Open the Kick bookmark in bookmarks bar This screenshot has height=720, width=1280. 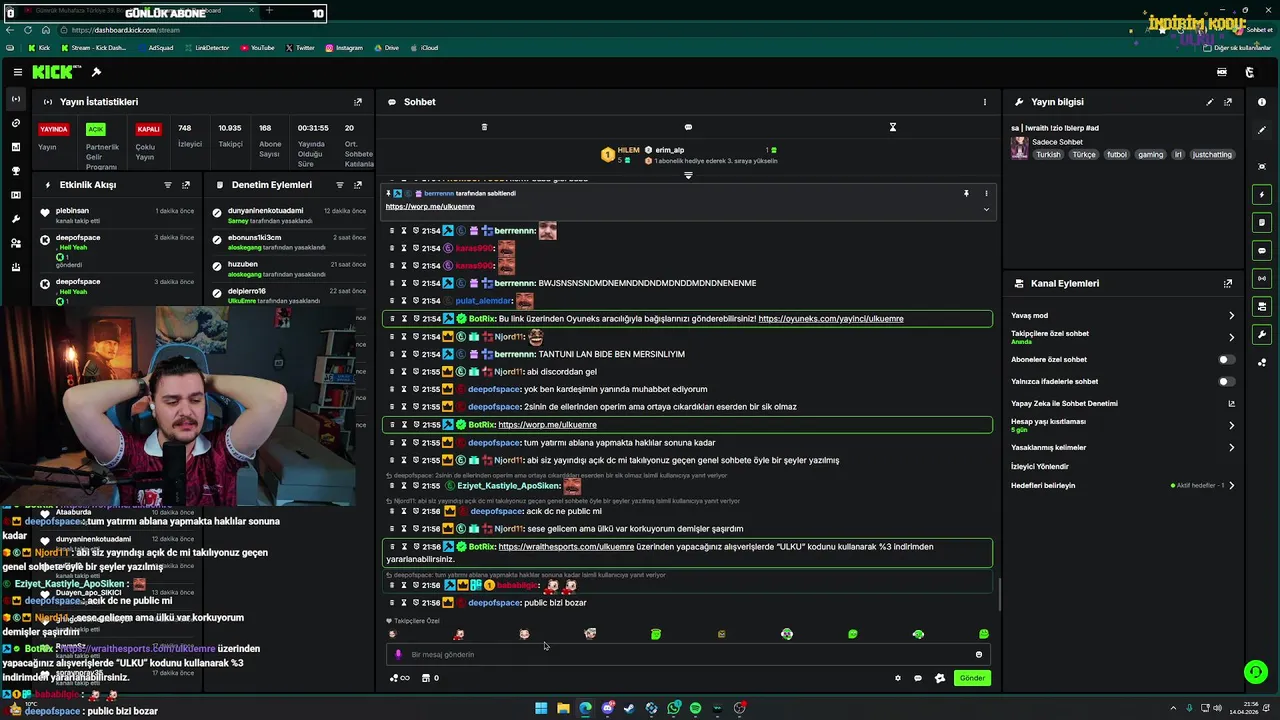click(x=39, y=47)
